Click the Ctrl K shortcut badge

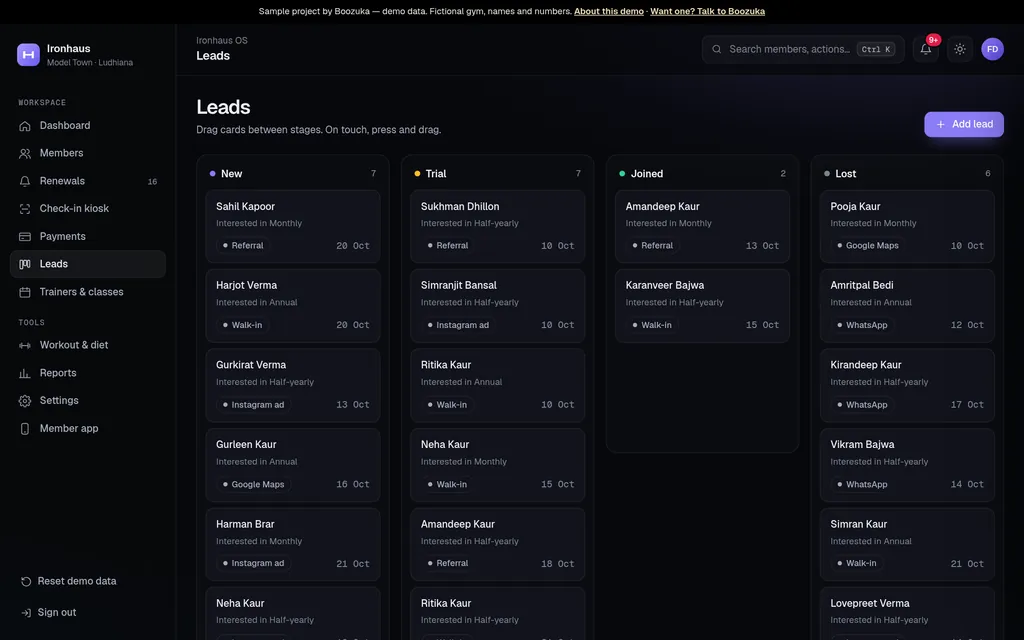coord(876,49)
